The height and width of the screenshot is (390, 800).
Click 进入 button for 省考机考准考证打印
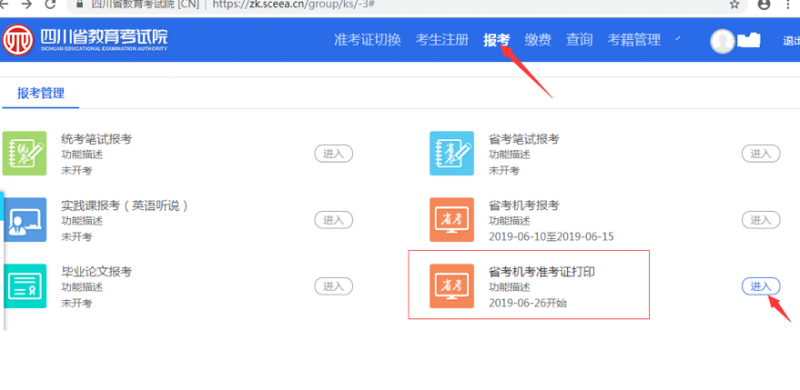761,286
